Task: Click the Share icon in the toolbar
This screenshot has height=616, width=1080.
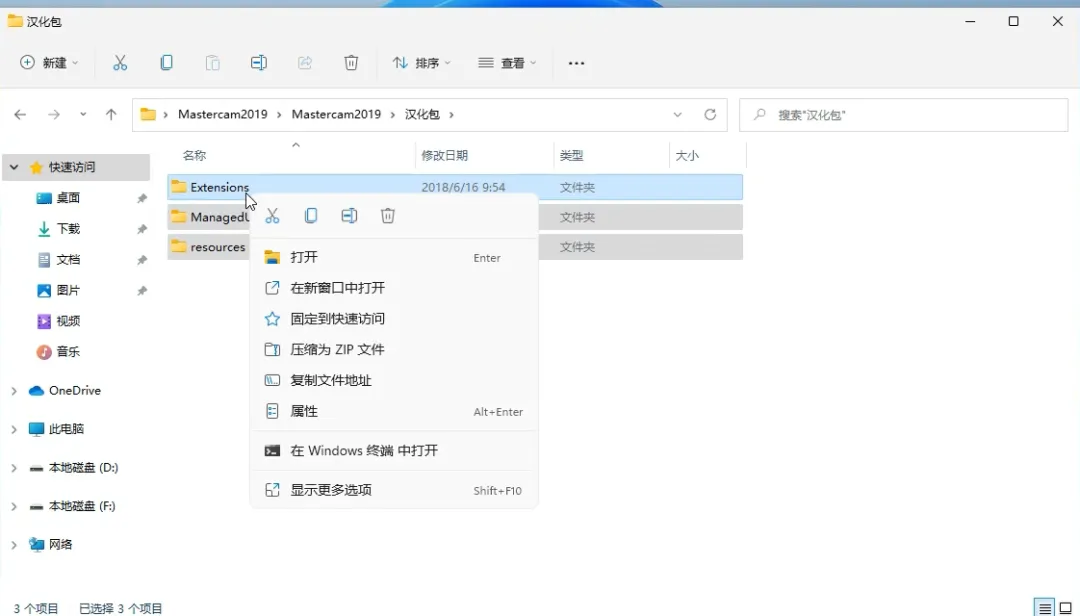Action: (304, 63)
